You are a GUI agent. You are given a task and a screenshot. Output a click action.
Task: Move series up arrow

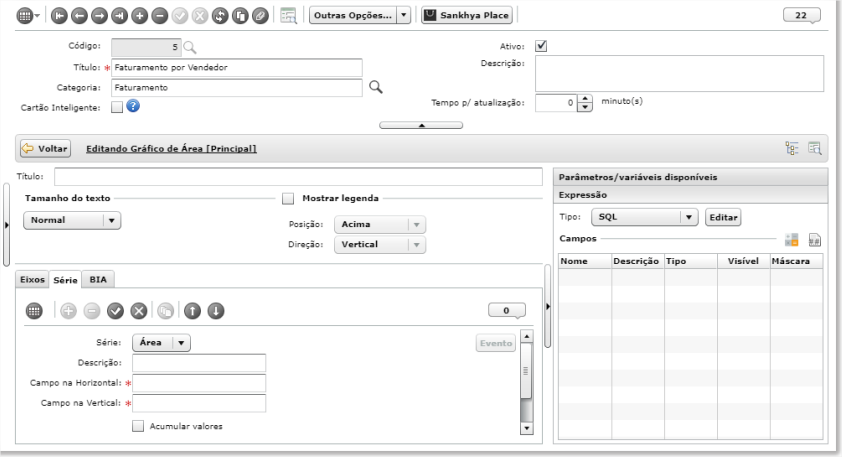click(x=192, y=310)
